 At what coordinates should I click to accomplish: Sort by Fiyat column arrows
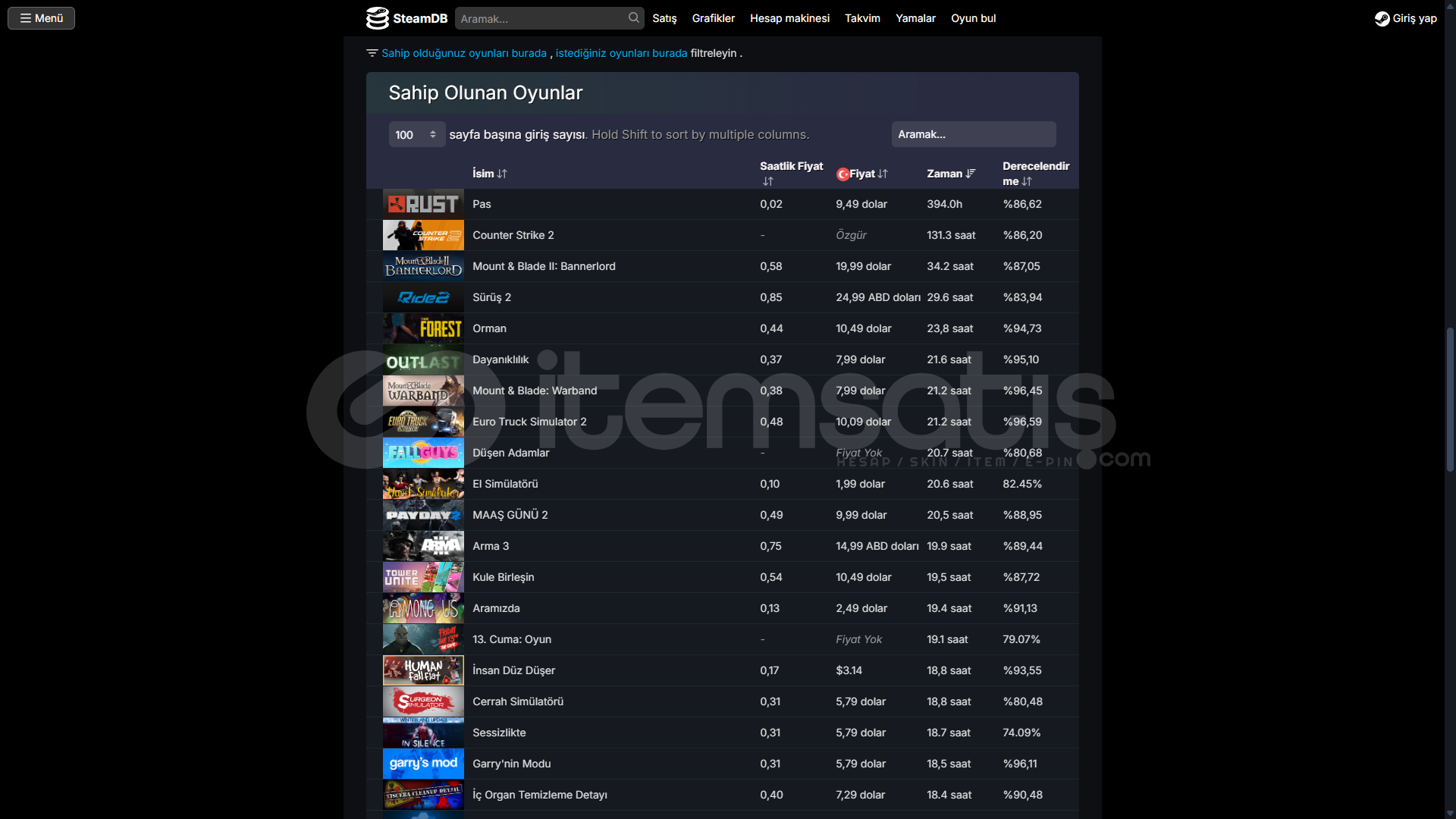point(883,174)
